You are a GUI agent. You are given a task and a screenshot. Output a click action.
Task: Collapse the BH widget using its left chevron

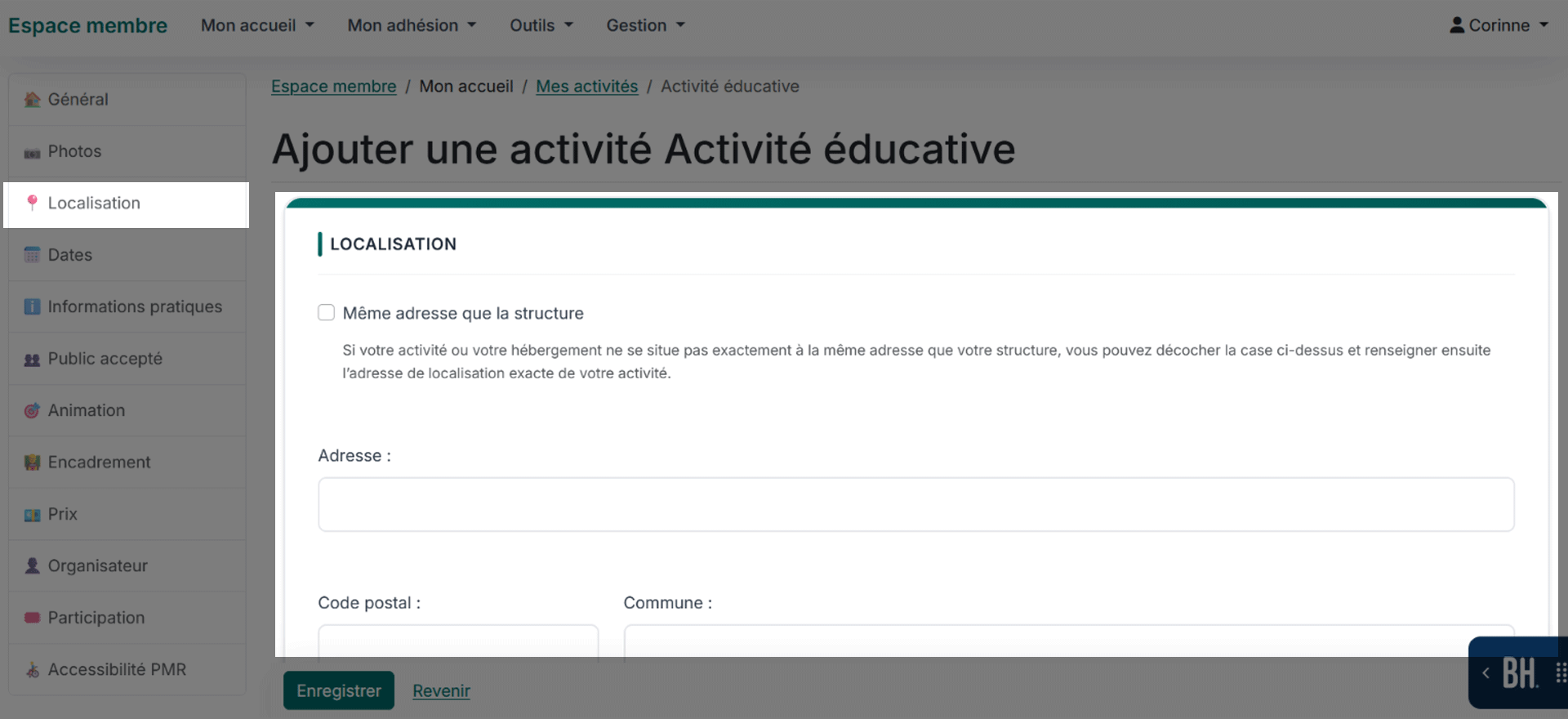pyautogui.click(x=1486, y=673)
